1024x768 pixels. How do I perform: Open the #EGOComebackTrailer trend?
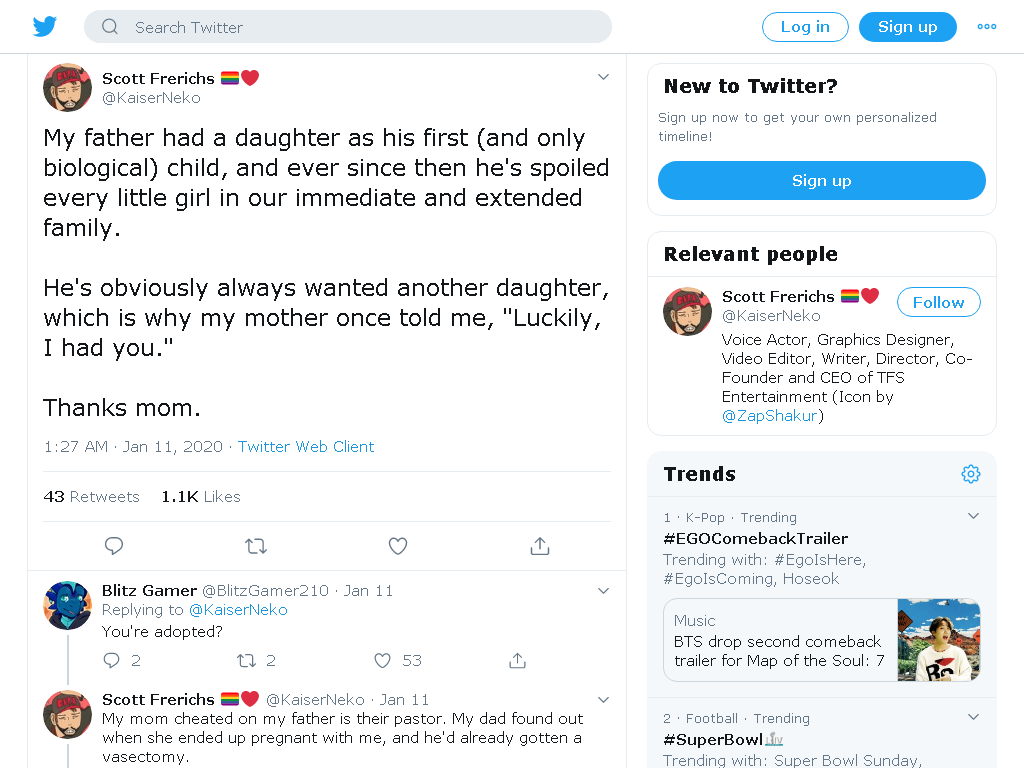(x=755, y=539)
